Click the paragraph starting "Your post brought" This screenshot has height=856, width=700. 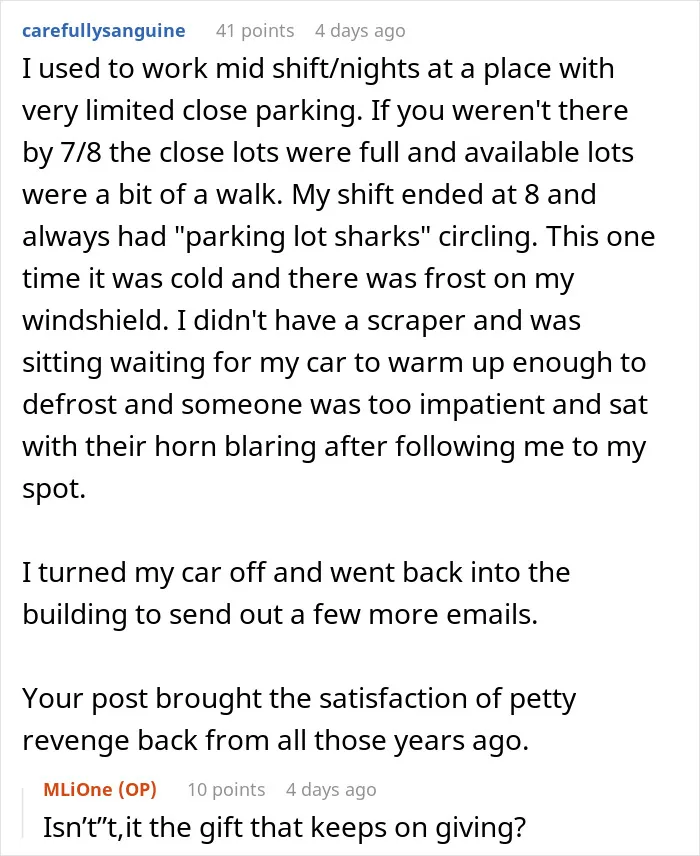coord(299,720)
